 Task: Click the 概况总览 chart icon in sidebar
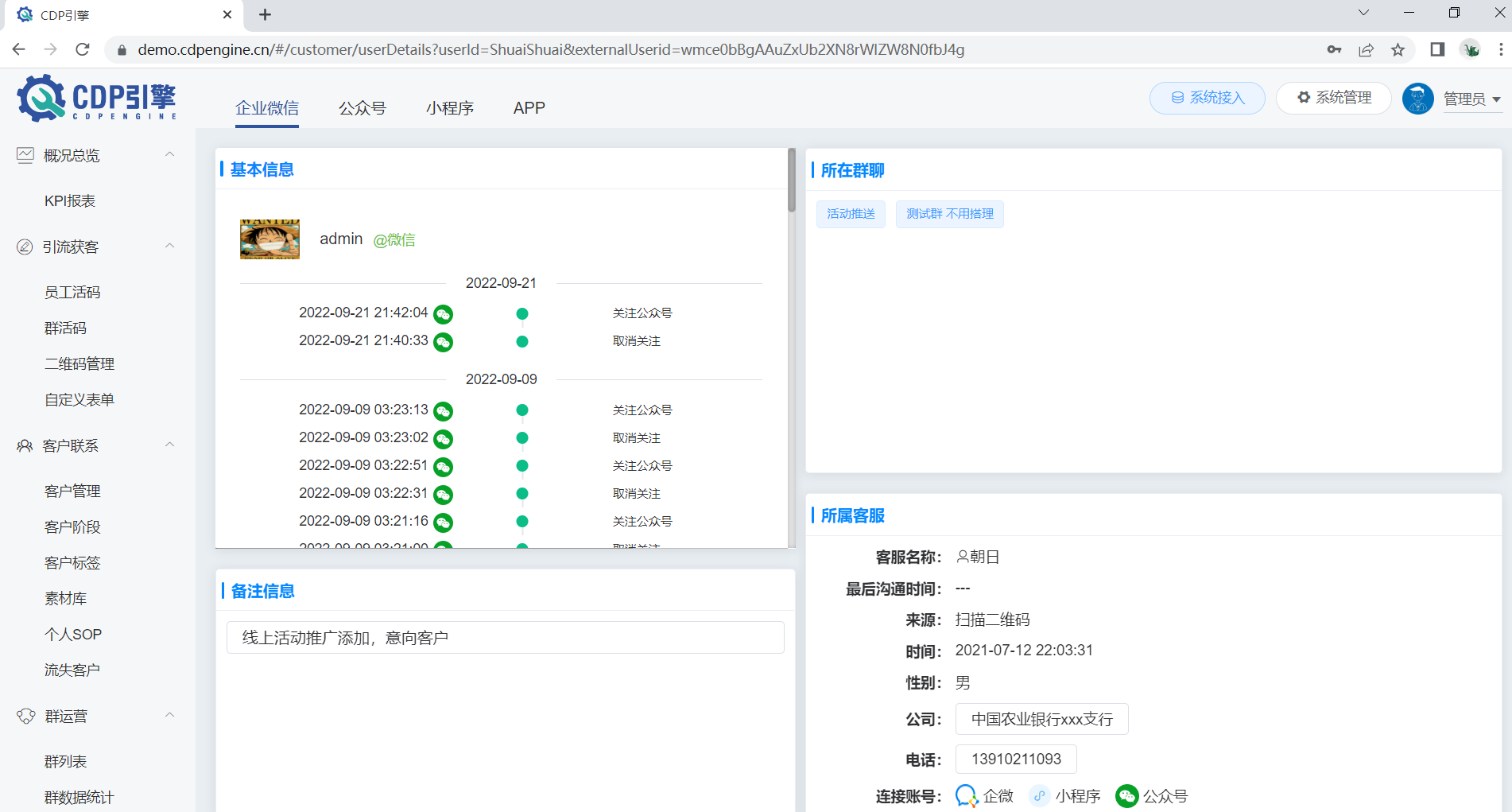pyautogui.click(x=25, y=155)
